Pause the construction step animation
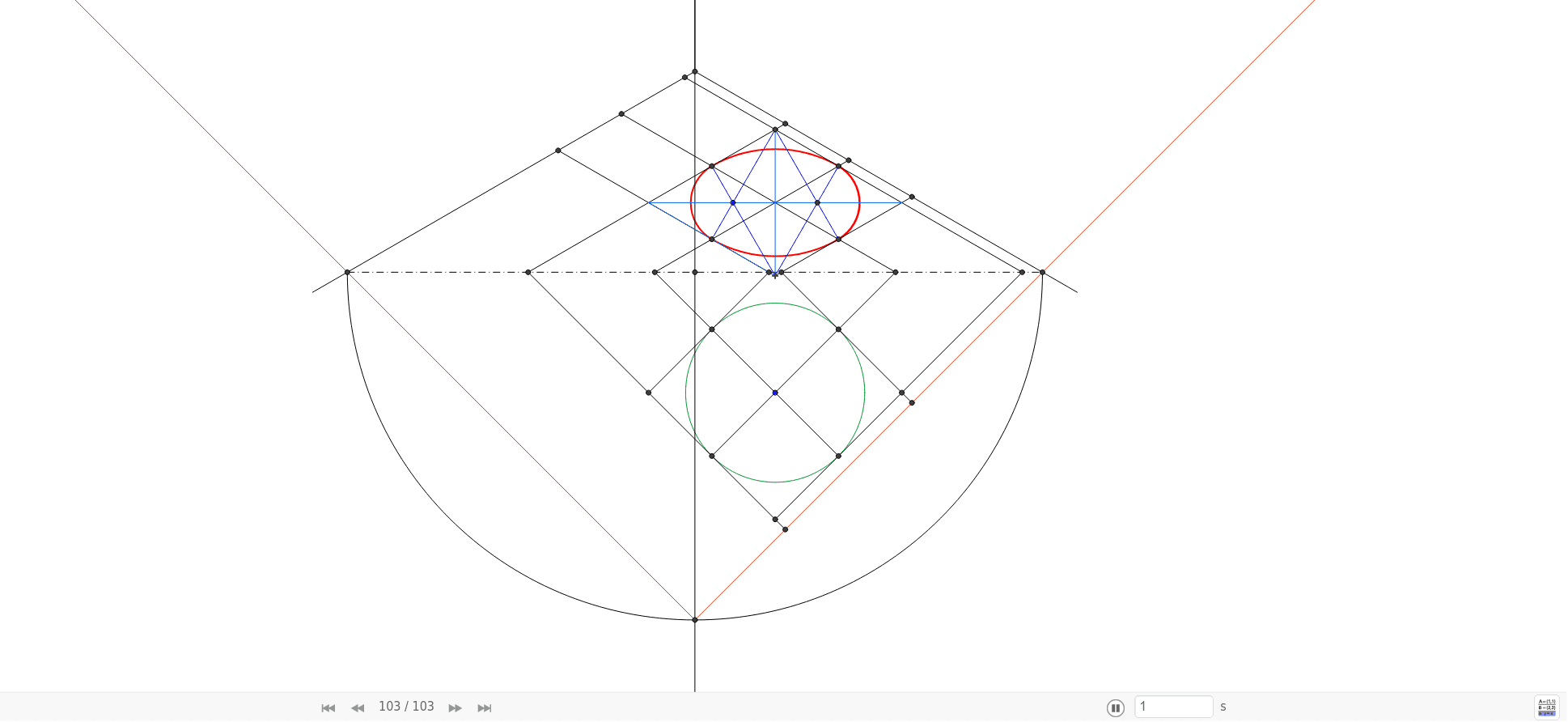This screenshot has width=1568, height=722. 1116,707
